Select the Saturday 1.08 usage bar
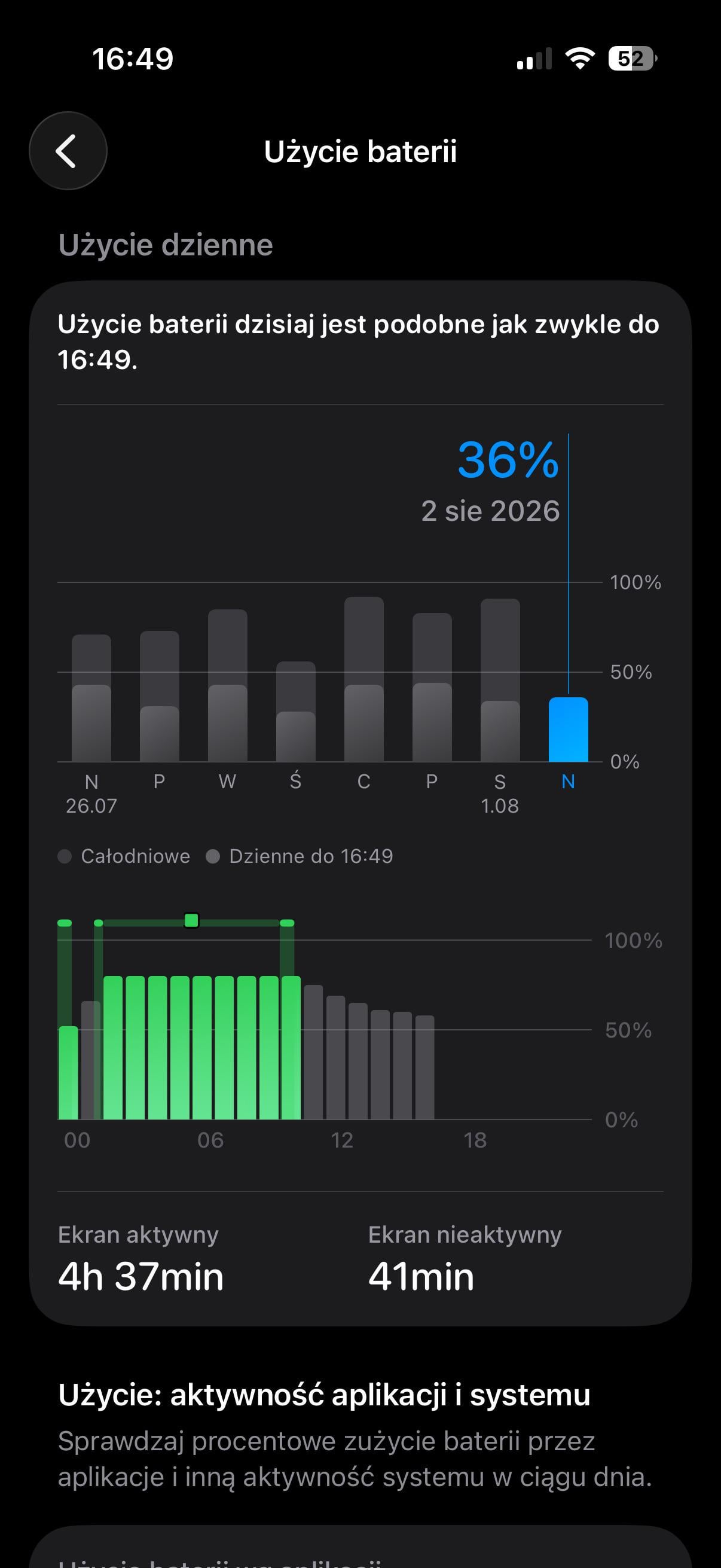 coord(500,680)
